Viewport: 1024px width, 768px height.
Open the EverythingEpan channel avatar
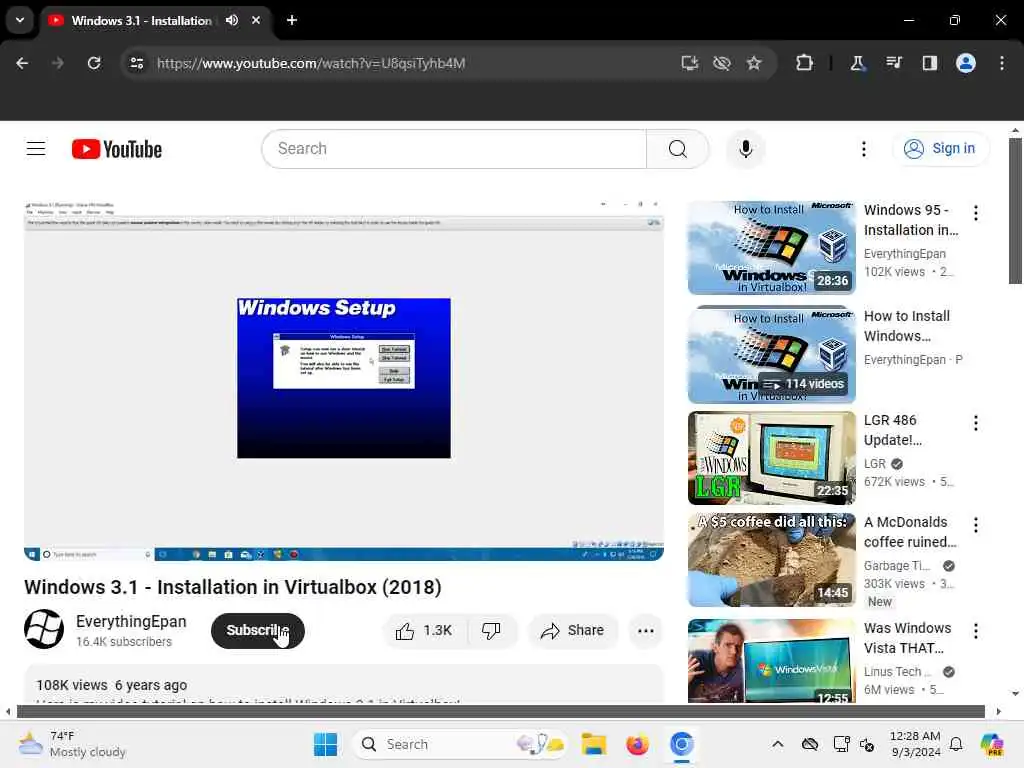44,629
